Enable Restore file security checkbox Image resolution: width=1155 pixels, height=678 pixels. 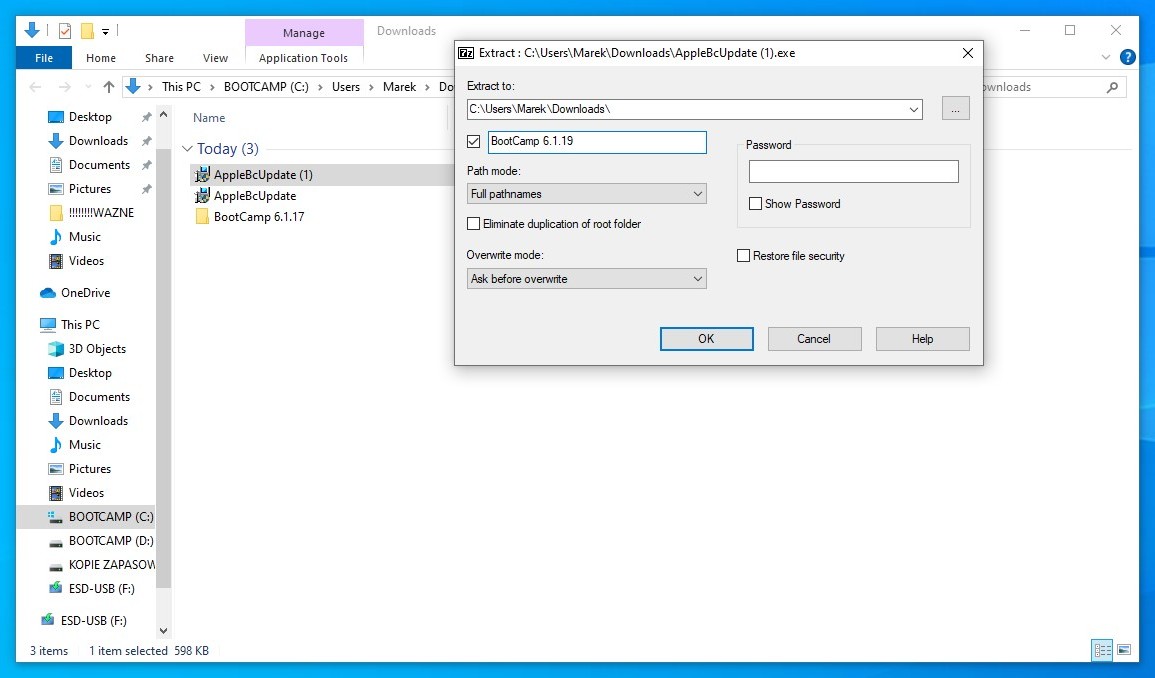[x=743, y=256]
